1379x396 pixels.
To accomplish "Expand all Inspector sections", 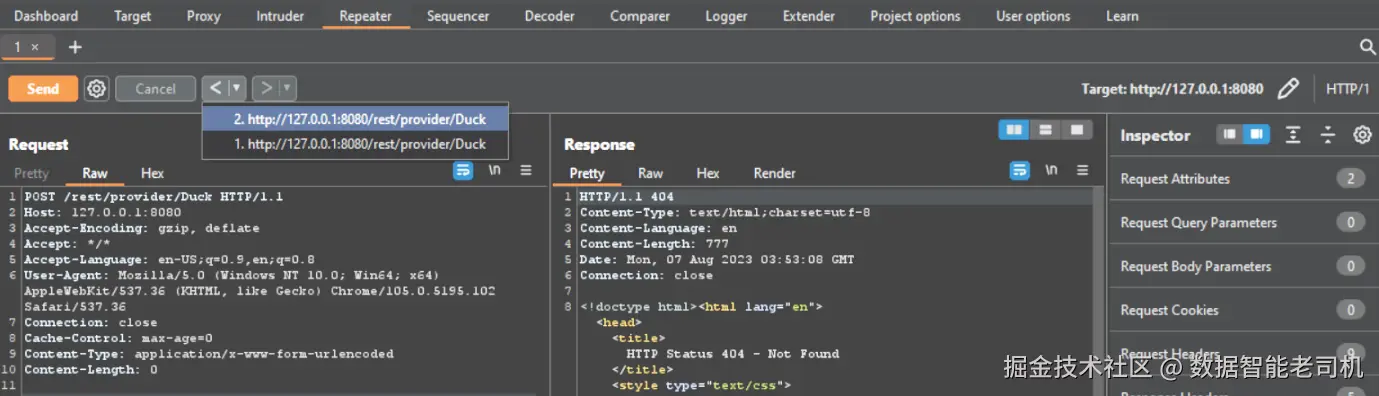I will click(1293, 134).
